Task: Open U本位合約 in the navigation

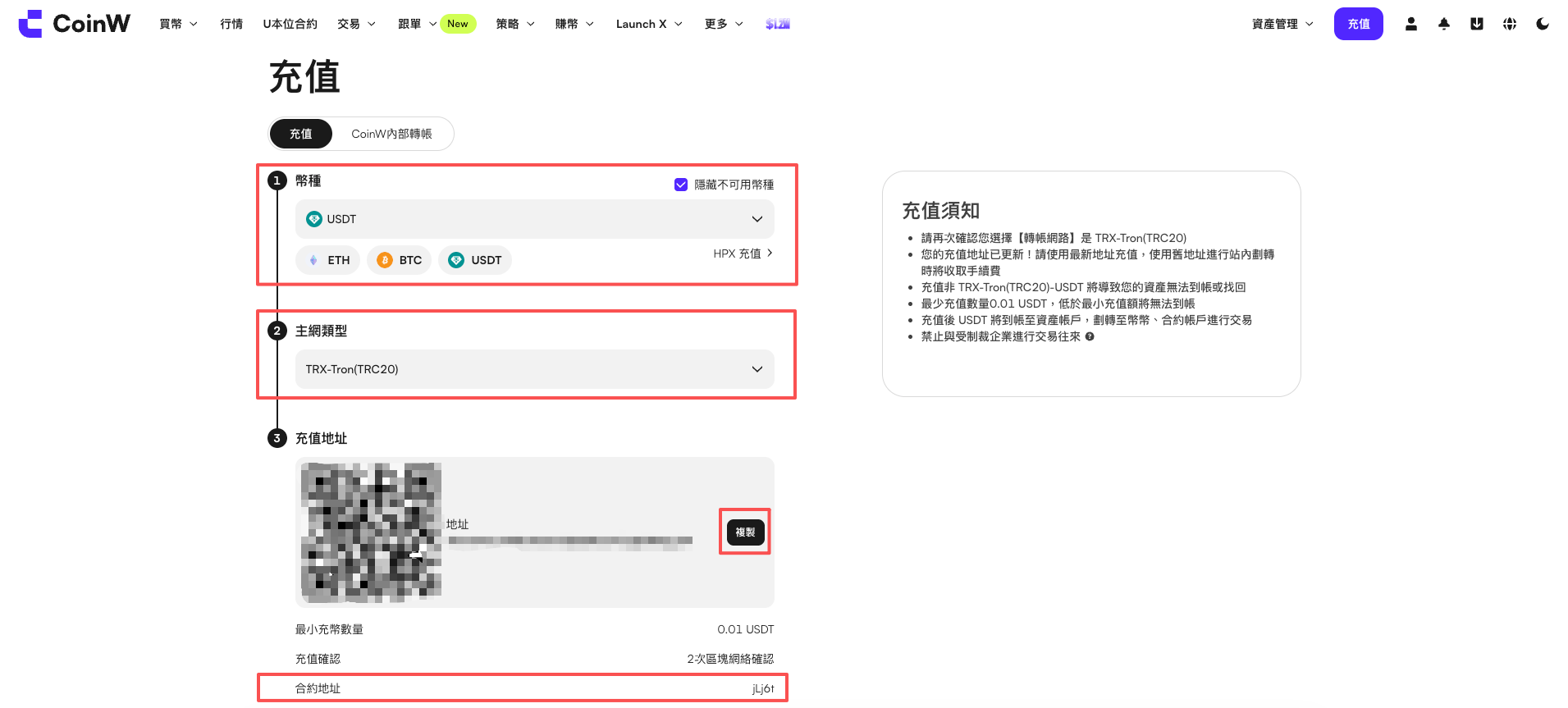Action: click(x=290, y=24)
